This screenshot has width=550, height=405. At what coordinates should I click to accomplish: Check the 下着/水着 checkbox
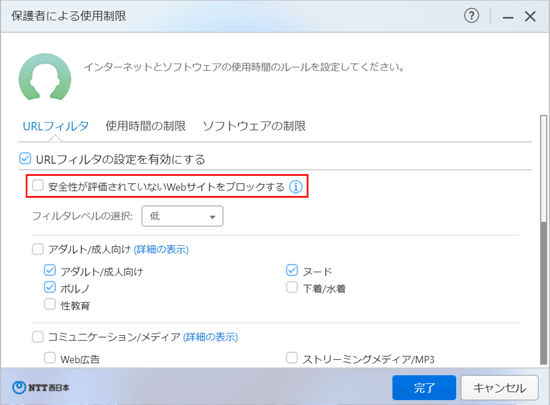click(x=292, y=287)
